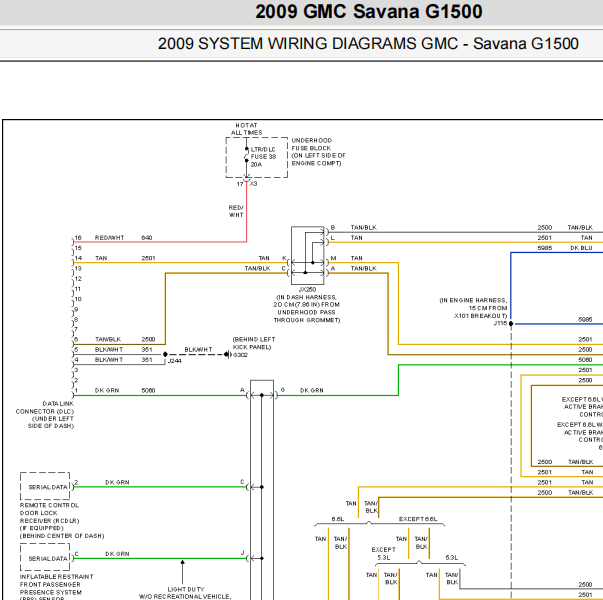Click the "B TAN/BLK" terminal label on JX250
This screenshot has width=603, height=600.
pyautogui.click(x=353, y=228)
